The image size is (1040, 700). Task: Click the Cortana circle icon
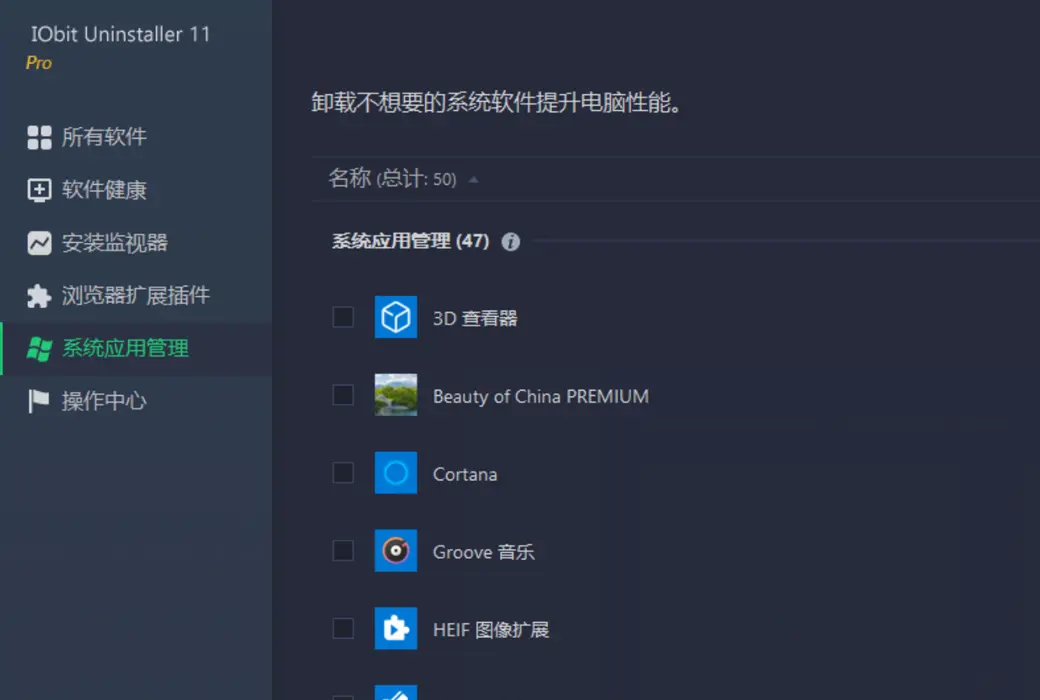396,473
